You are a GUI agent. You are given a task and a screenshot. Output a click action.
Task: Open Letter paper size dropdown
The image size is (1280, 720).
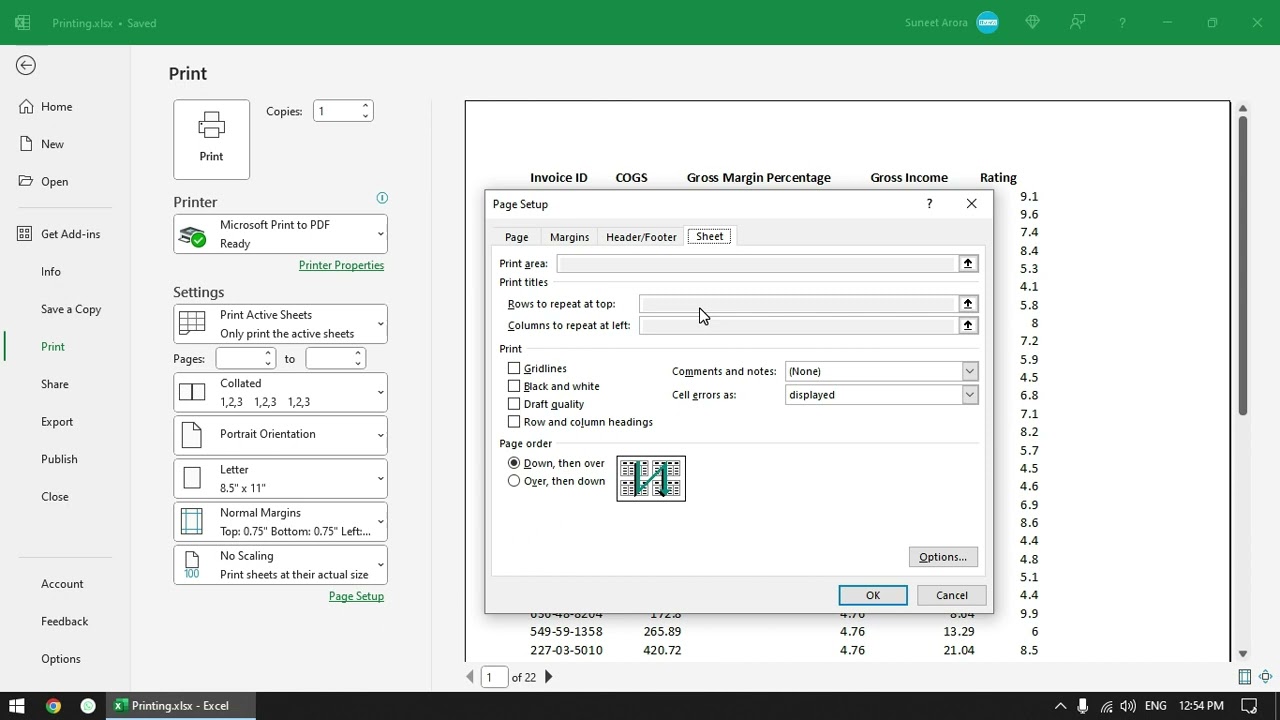[280, 478]
